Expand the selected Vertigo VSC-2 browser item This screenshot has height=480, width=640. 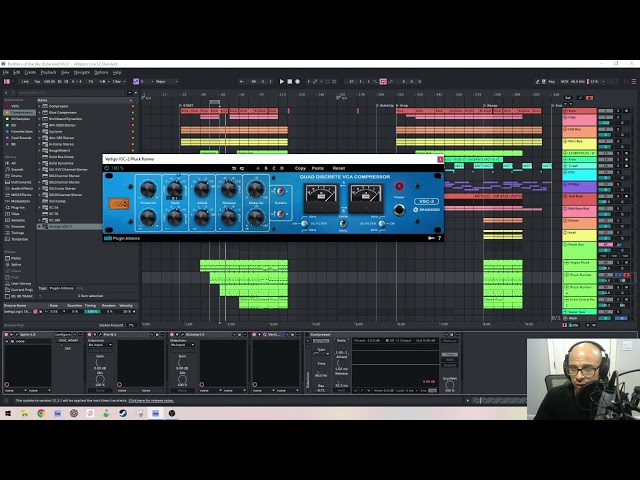click(x=40, y=227)
